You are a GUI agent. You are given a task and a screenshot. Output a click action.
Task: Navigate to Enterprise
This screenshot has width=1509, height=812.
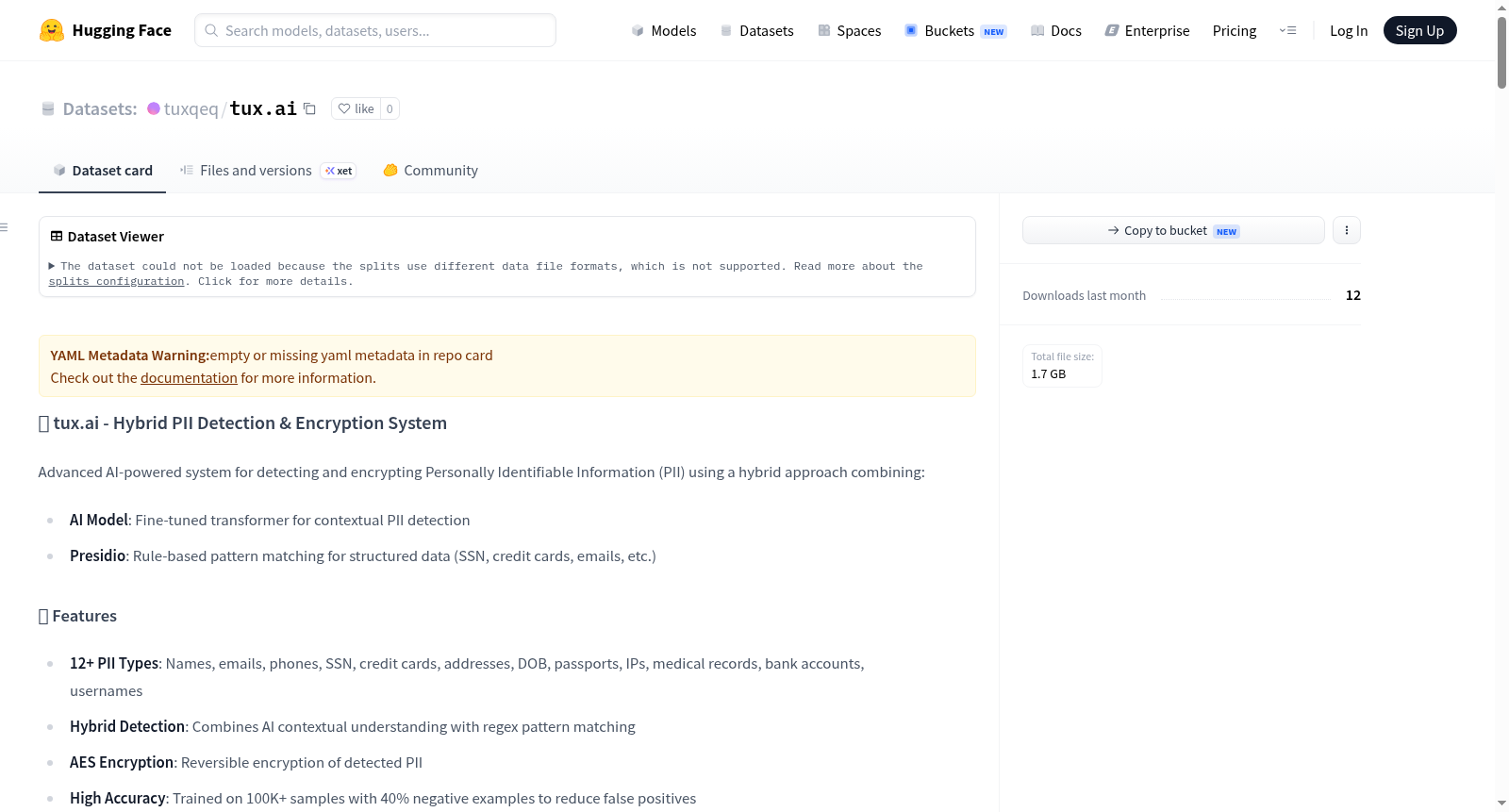(1147, 30)
